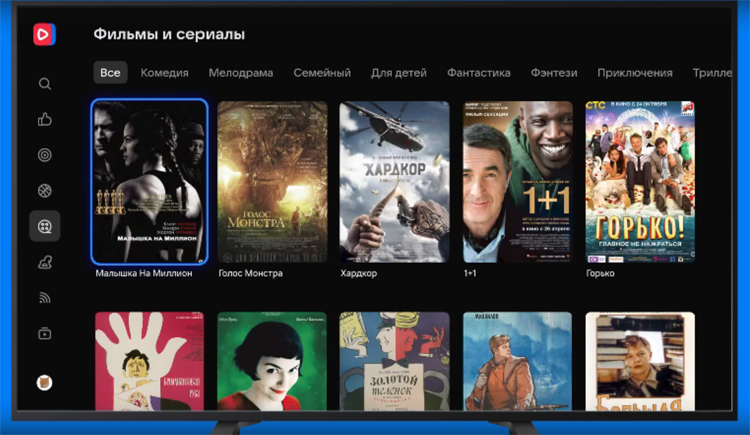This screenshot has width=750, height=435.
Task: Click the target-shaped circle icon in sidebar
Action: [45, 155]
